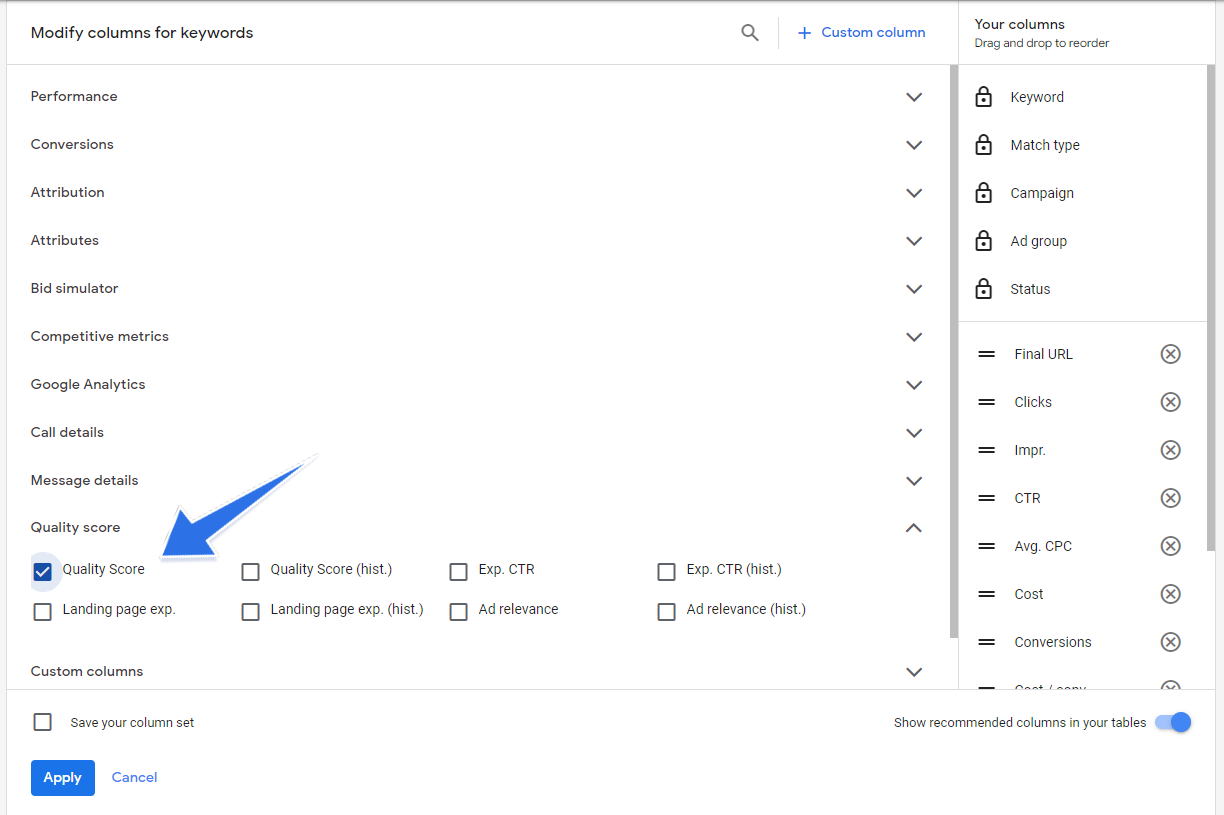Click the Match type column label
Viewport: 1224px width, 815px height.
pyautogui.click(x=1045, y=145)
